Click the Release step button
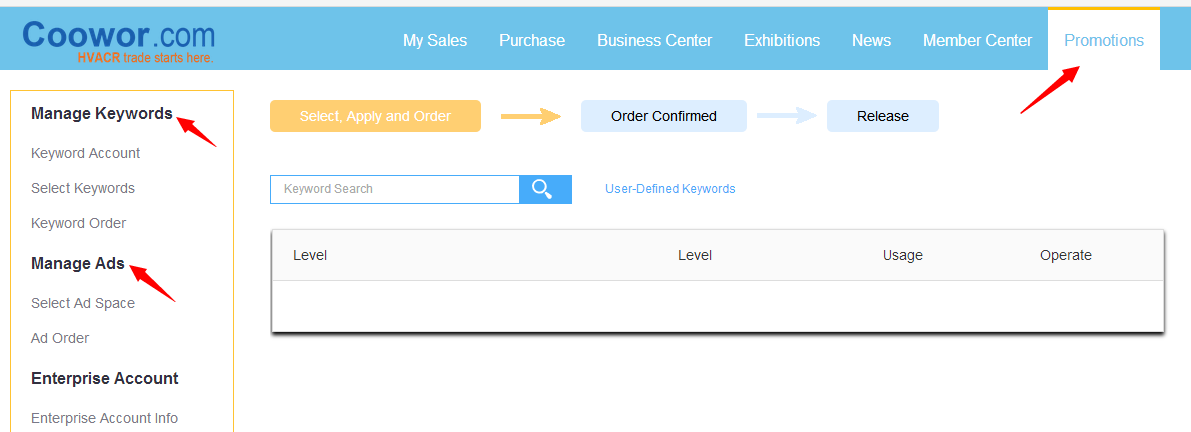1191x432 pixels. click(x=882, y=116)
